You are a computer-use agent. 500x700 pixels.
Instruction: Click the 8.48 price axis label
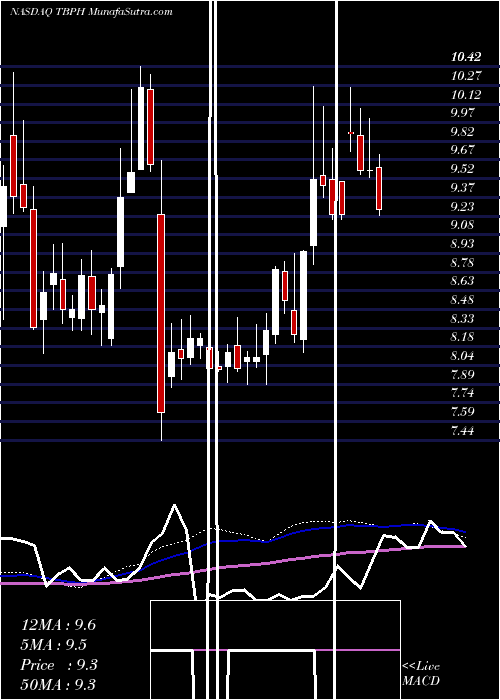click(462, 300)
